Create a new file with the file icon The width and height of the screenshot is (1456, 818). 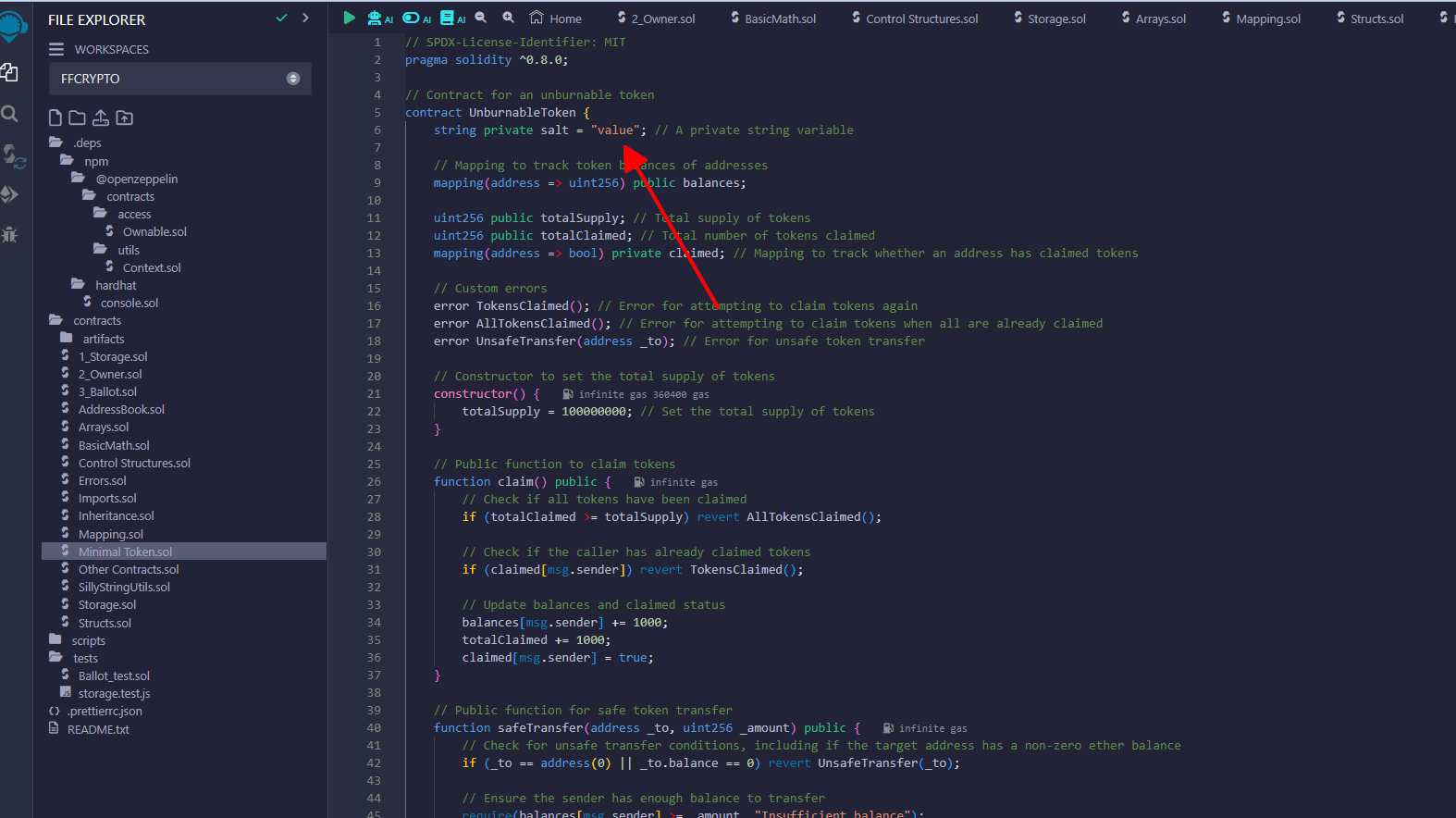pos(56,118)
